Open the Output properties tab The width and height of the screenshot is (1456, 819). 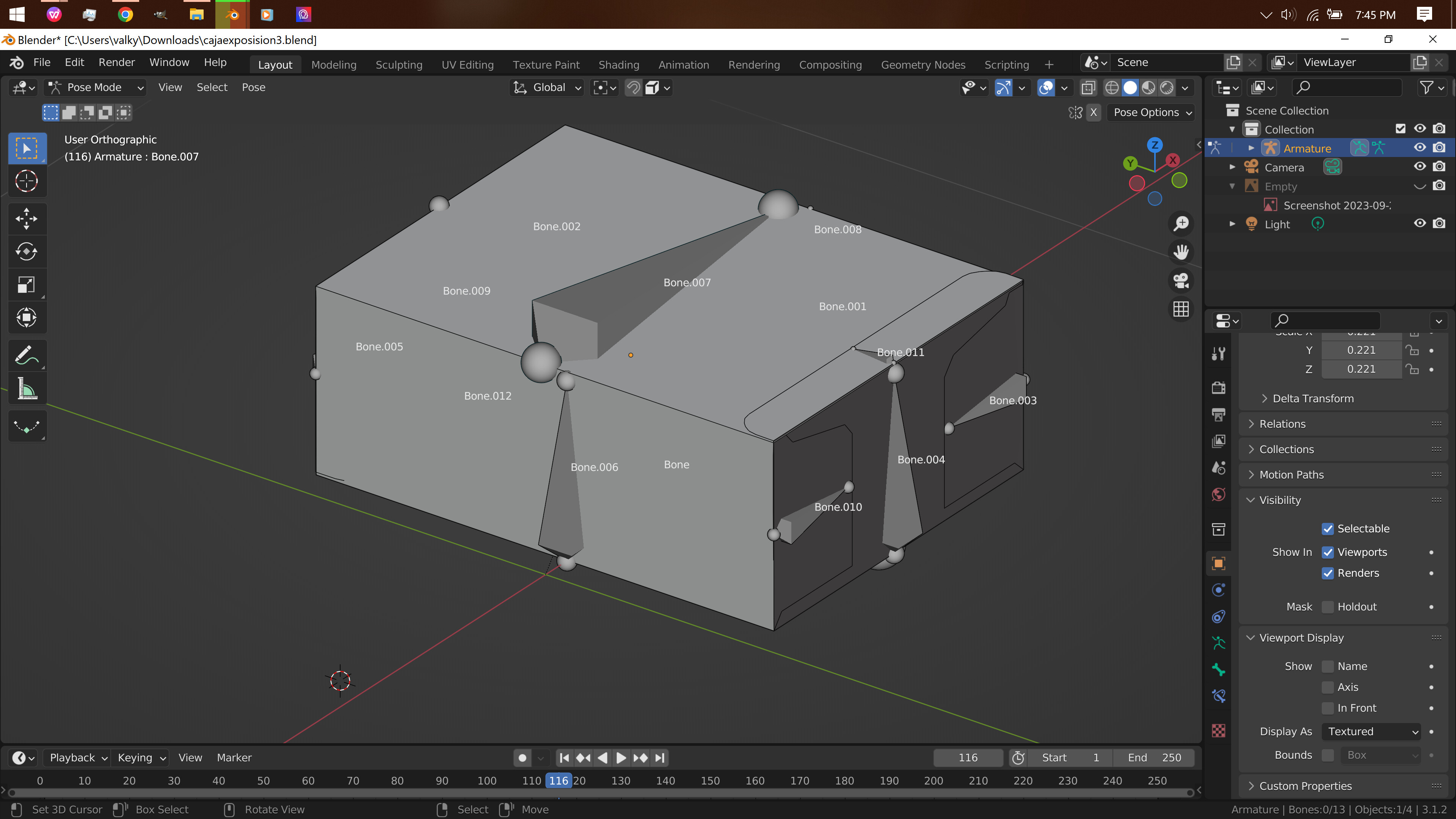(1219, 414)
